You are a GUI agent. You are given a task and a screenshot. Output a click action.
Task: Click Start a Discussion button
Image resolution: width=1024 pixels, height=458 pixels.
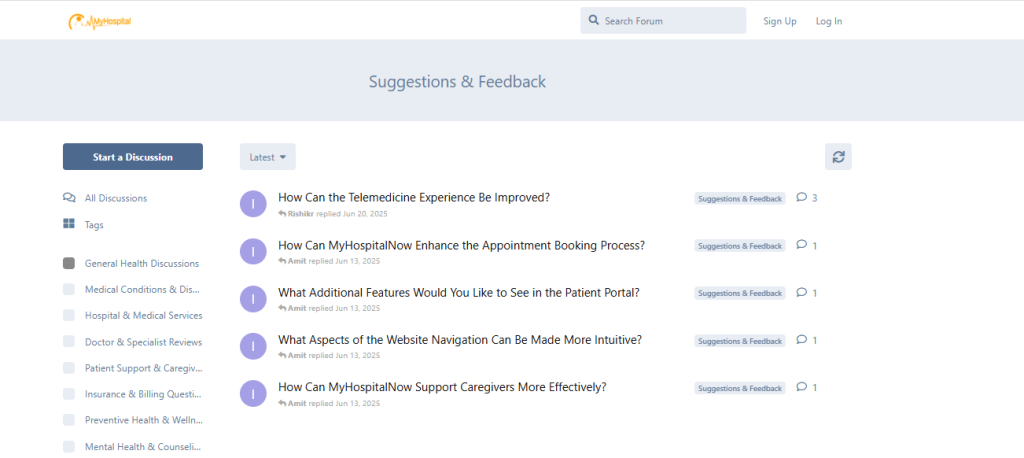(x=133, y=157)
